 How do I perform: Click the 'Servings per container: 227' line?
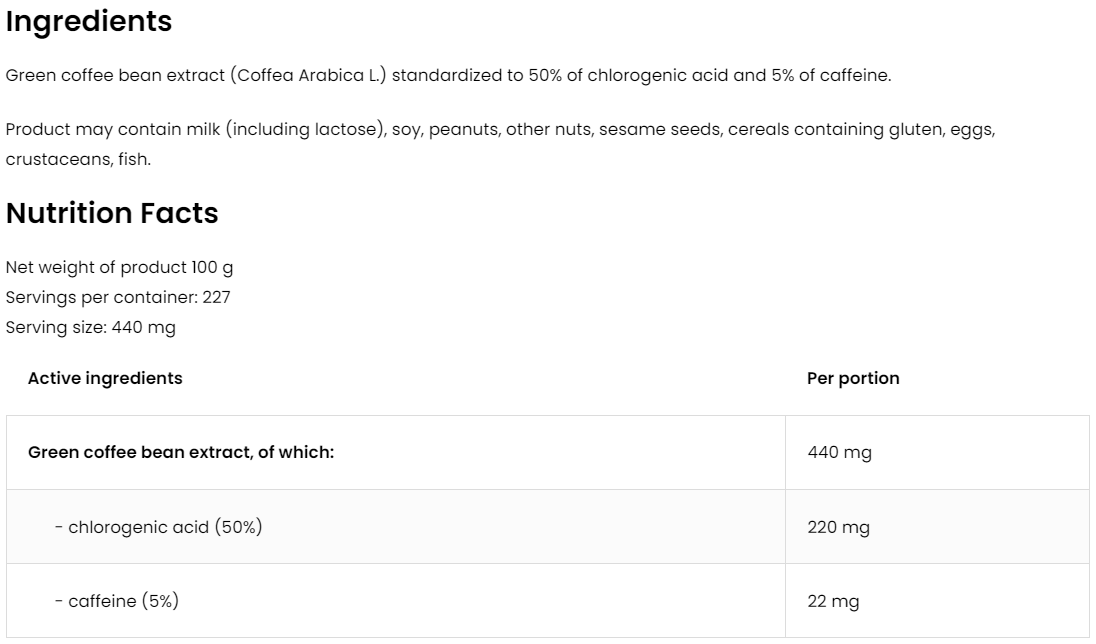click(x=118, y=298)
